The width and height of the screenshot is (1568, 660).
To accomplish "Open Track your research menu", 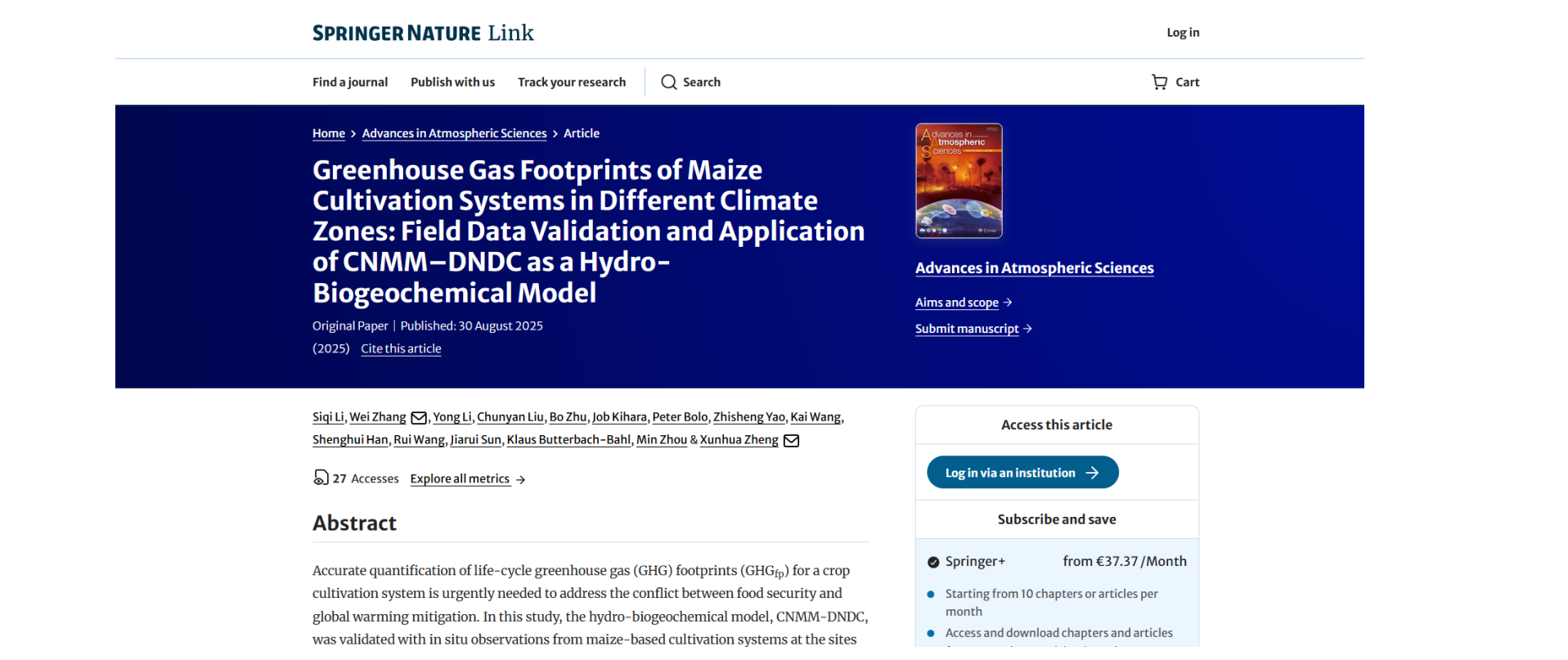I will 571,82.
